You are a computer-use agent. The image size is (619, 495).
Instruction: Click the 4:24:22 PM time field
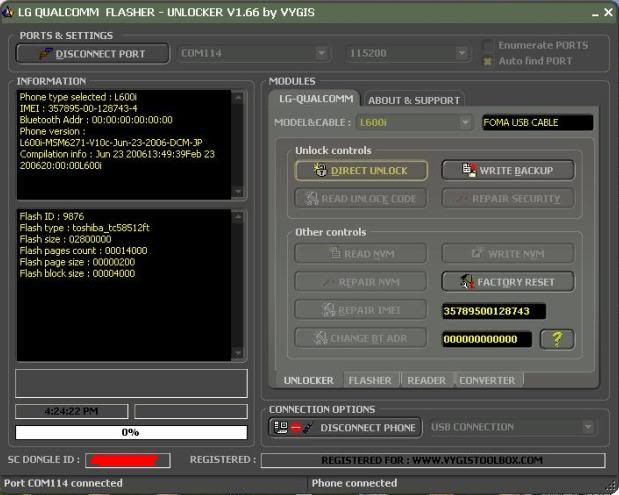point(71,411)
